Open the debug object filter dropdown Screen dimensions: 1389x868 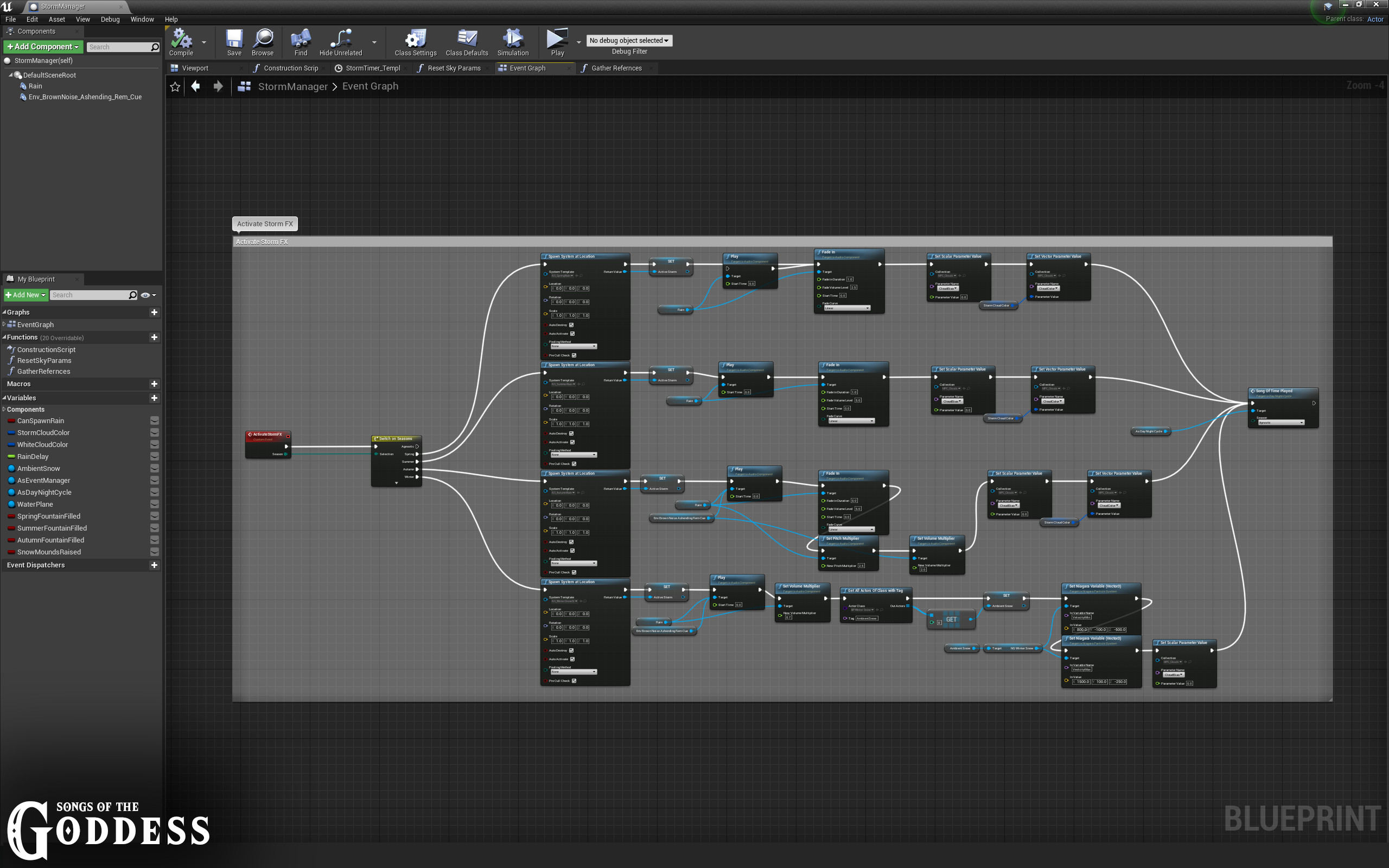coord(628,41)
